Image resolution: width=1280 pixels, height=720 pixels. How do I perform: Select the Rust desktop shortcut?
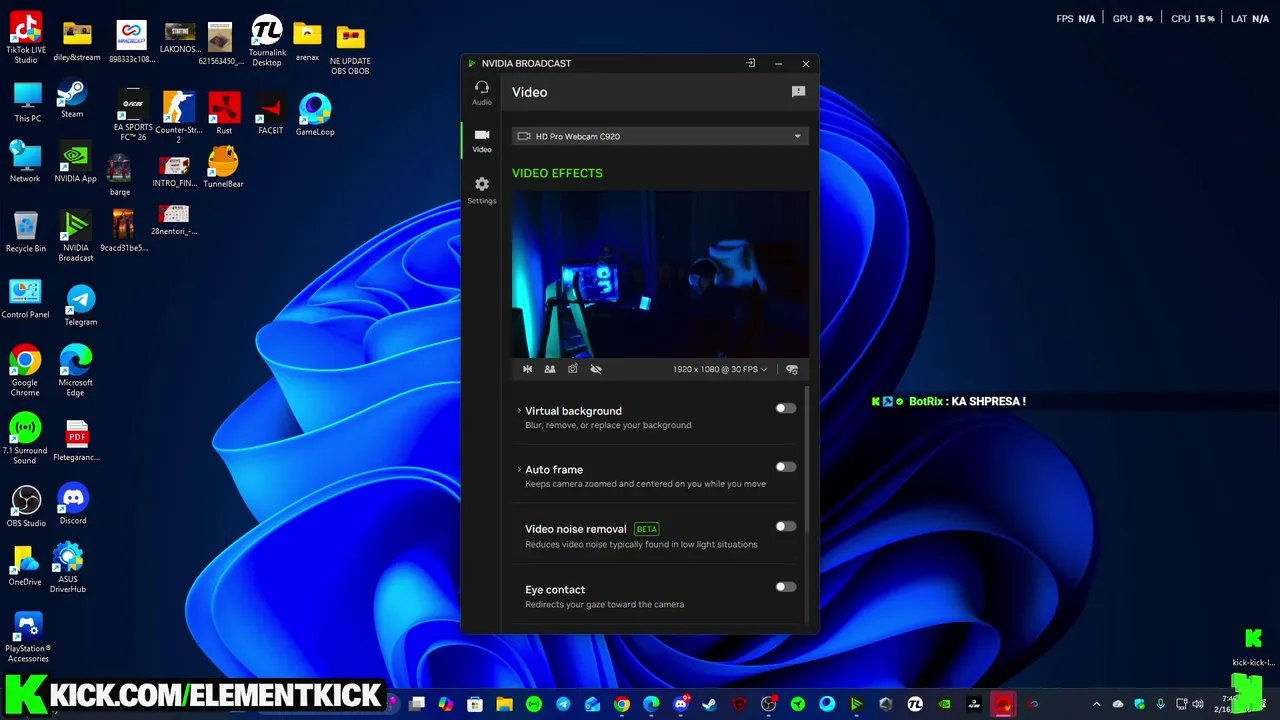pos(224,113)
